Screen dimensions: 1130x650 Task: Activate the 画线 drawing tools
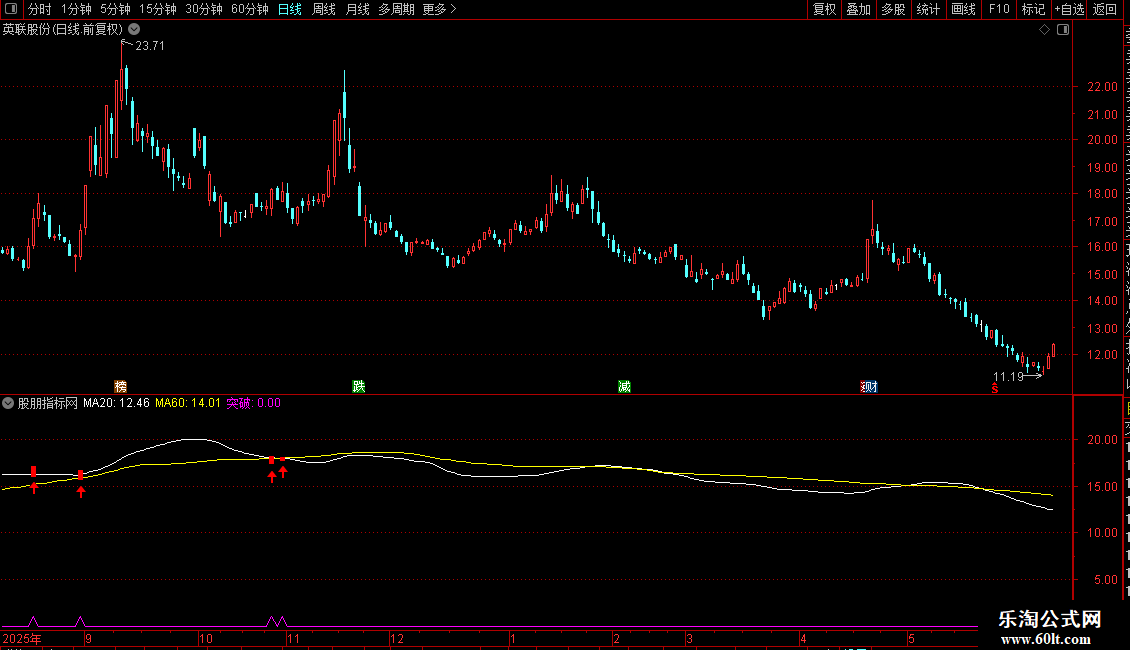pos(963,9)
